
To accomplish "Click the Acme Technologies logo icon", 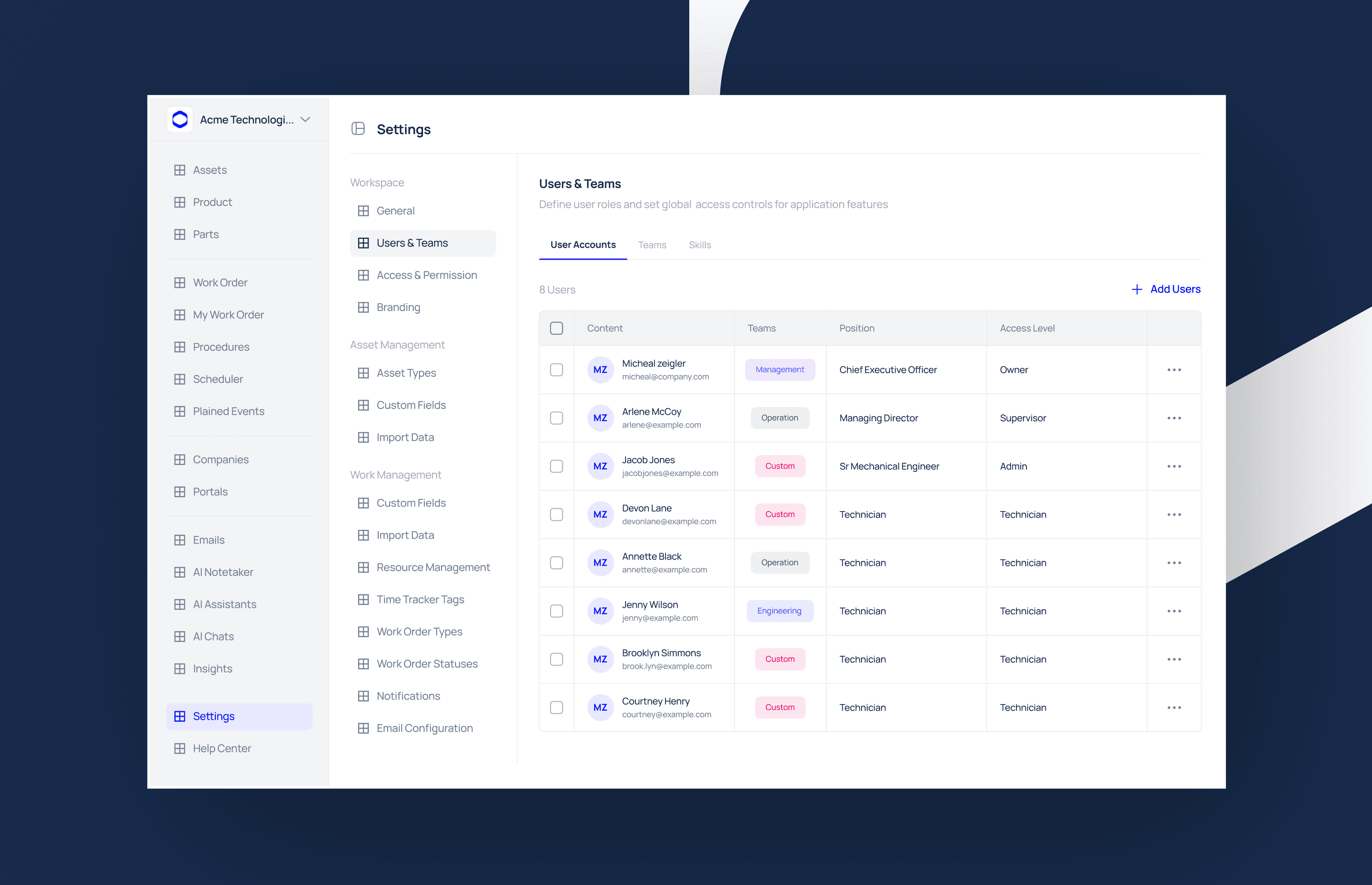I will [180, 120].
